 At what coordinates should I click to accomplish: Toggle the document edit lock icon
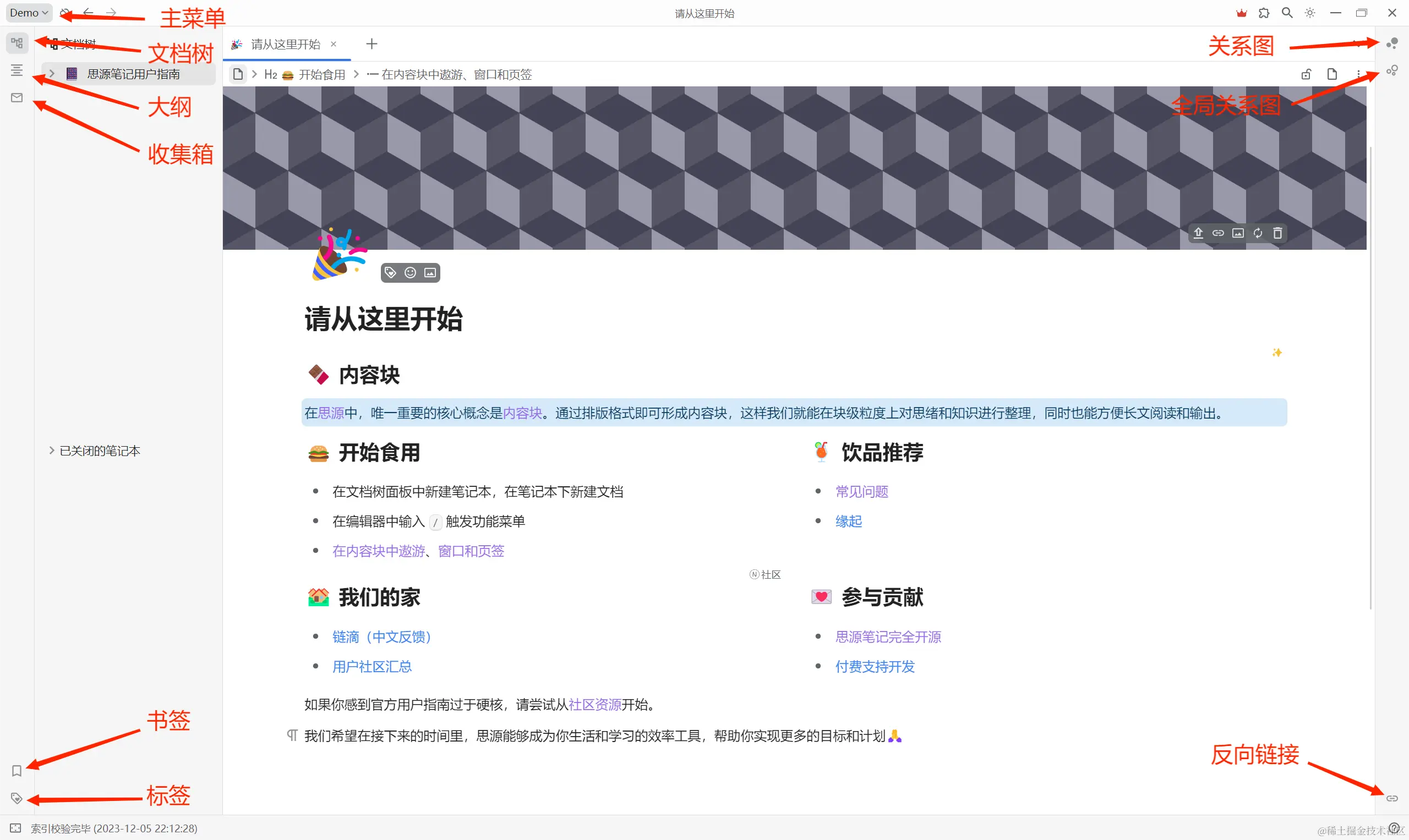point(1306,74)
